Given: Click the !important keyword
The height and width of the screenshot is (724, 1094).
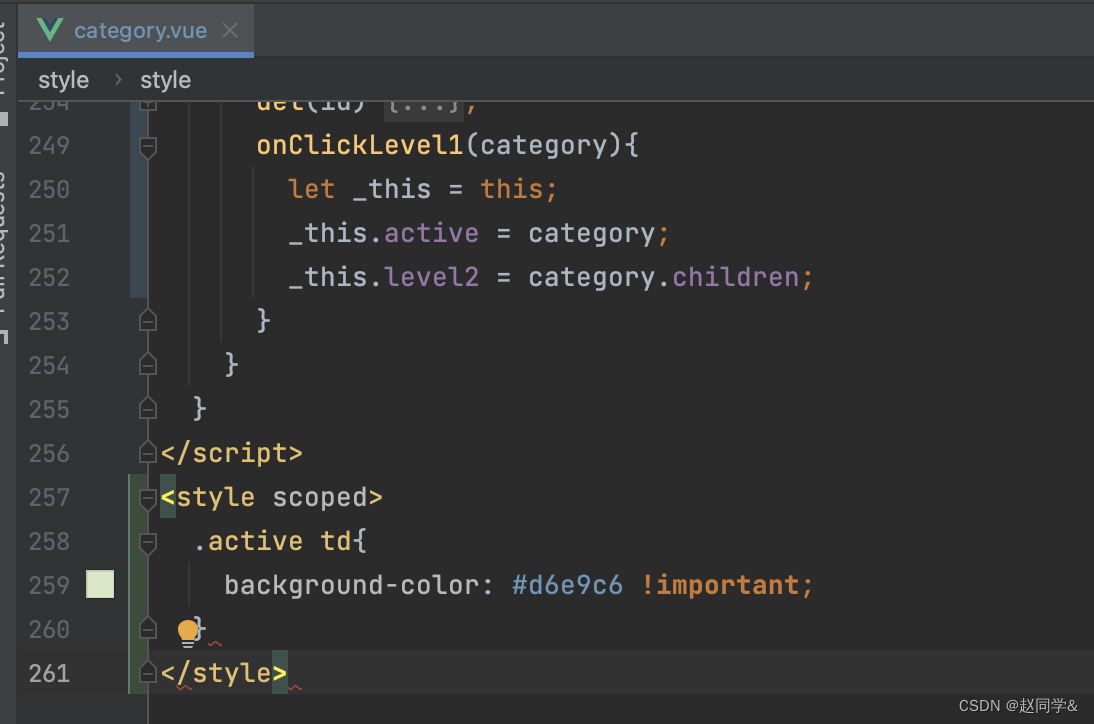Looking at the screenshot, I should pos(719,585).
